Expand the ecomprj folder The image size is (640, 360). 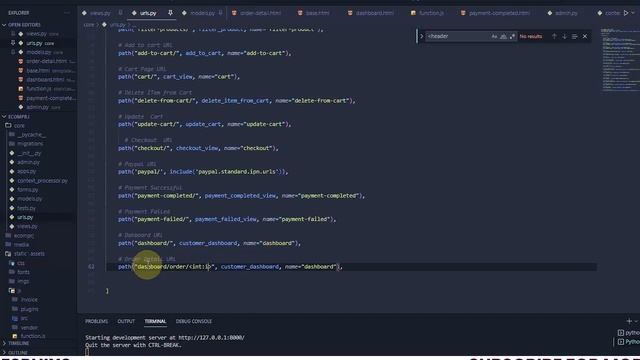click(24, 236)
